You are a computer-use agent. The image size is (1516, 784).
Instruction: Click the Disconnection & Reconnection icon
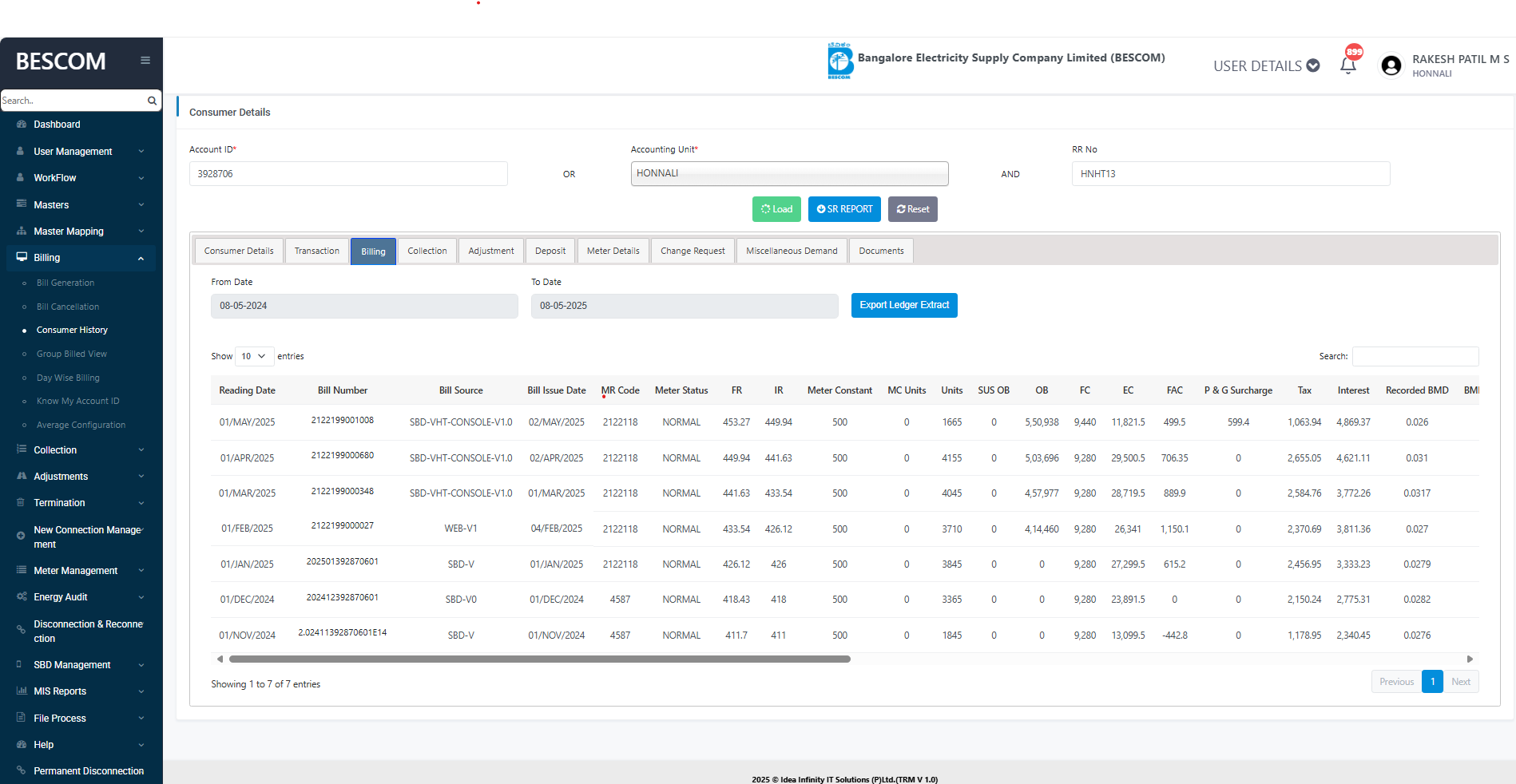pos(21,630)
